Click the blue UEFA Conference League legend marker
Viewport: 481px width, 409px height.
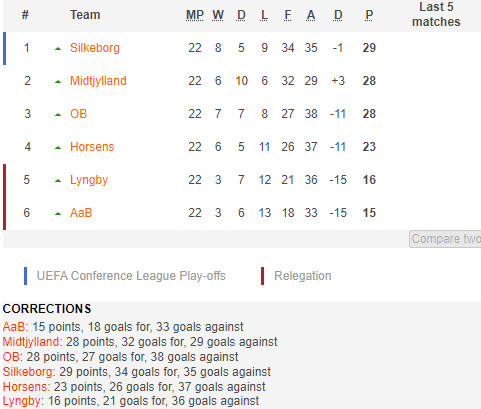coord(25,276)
